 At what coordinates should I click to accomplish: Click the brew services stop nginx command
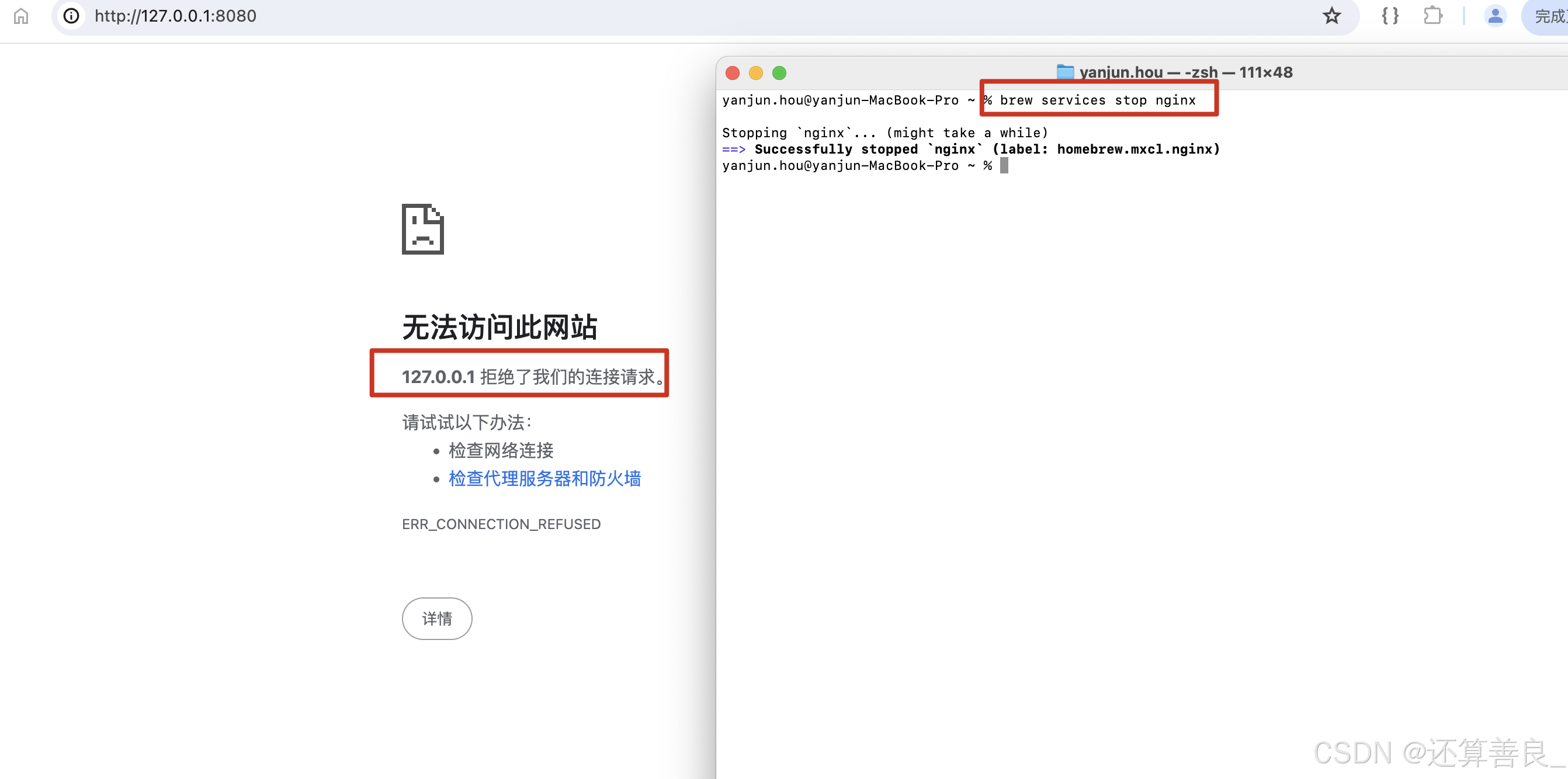click(1098, 100)
